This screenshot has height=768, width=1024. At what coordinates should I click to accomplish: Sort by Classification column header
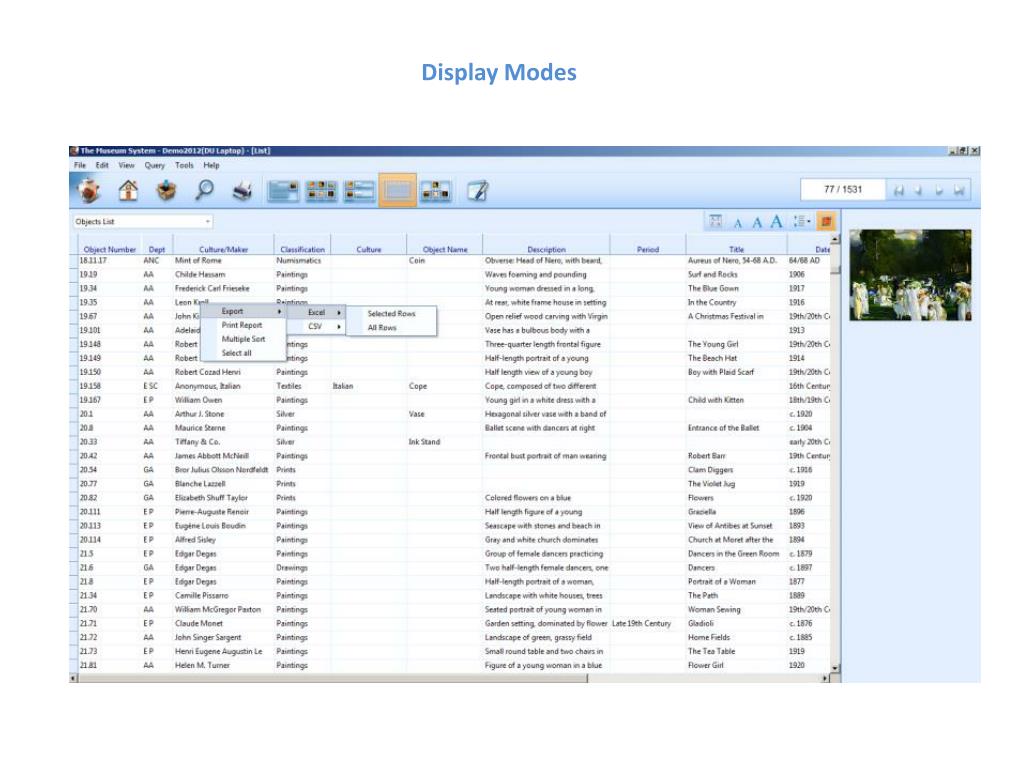click(302, 249)
